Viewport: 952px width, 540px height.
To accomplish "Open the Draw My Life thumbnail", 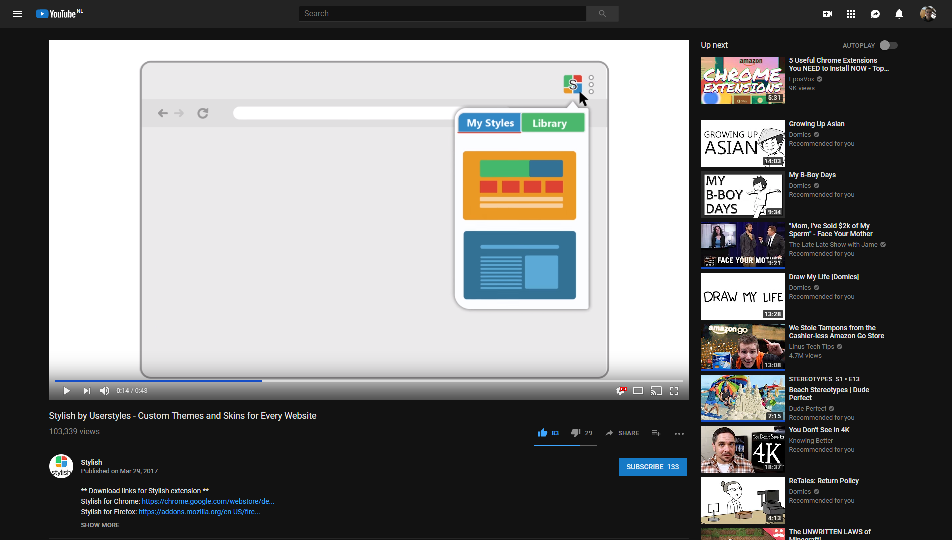I will coord(743,296).
